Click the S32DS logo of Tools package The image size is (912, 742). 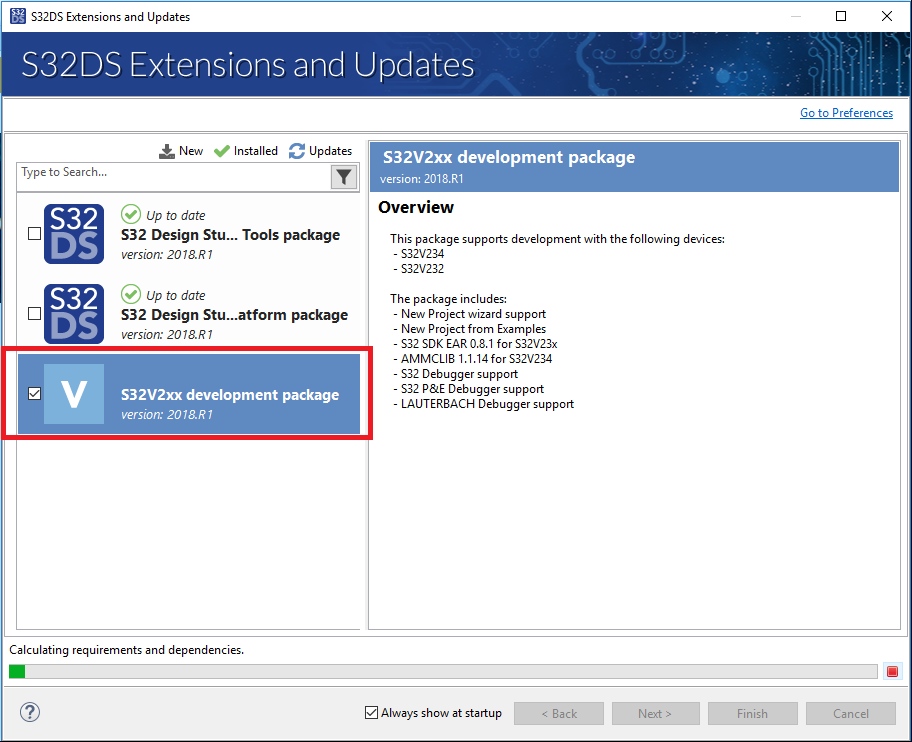coord(74,234)
